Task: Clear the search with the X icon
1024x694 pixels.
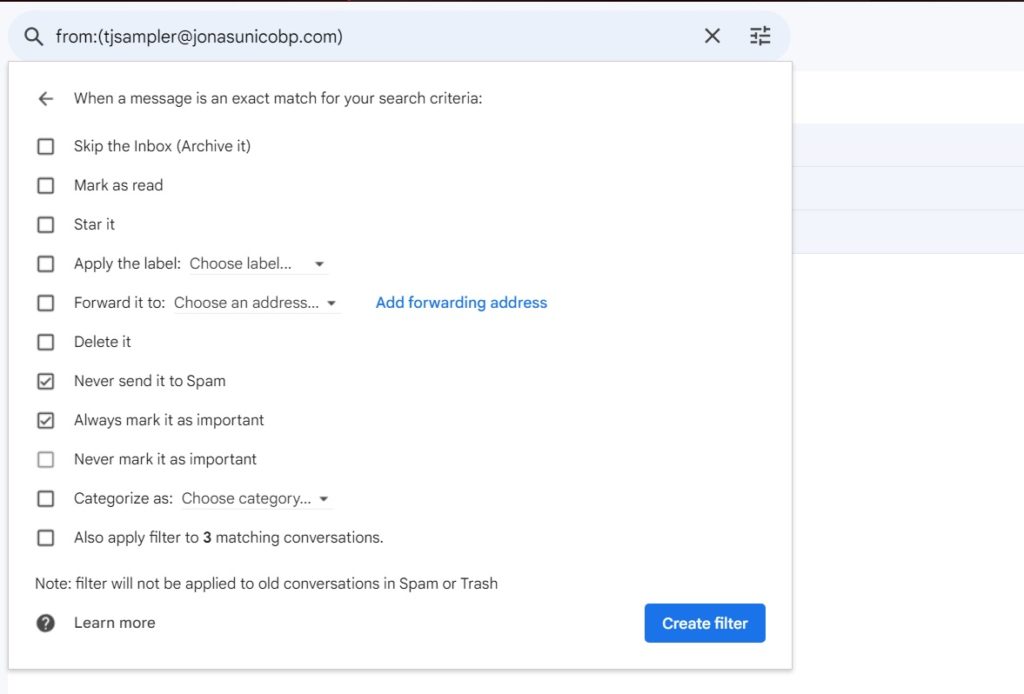Action: [712, 37]
